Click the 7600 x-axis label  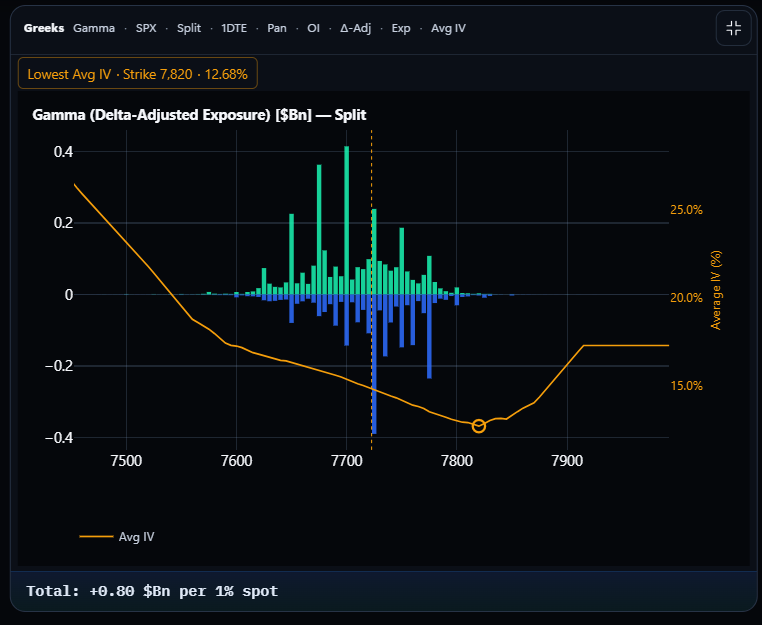(237, 460)
